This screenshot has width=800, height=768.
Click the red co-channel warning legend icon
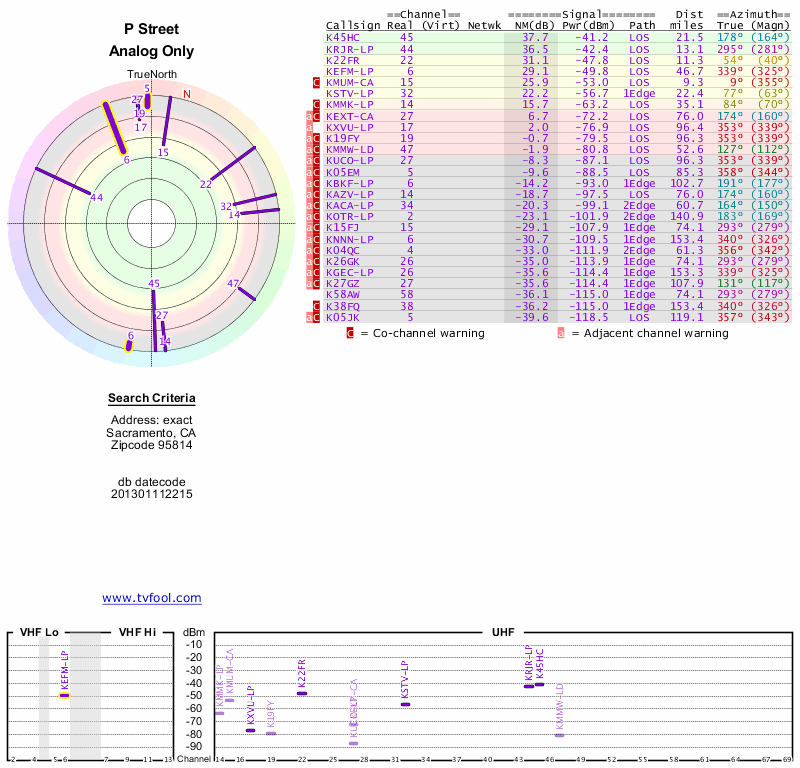click(x=350, y=333)
